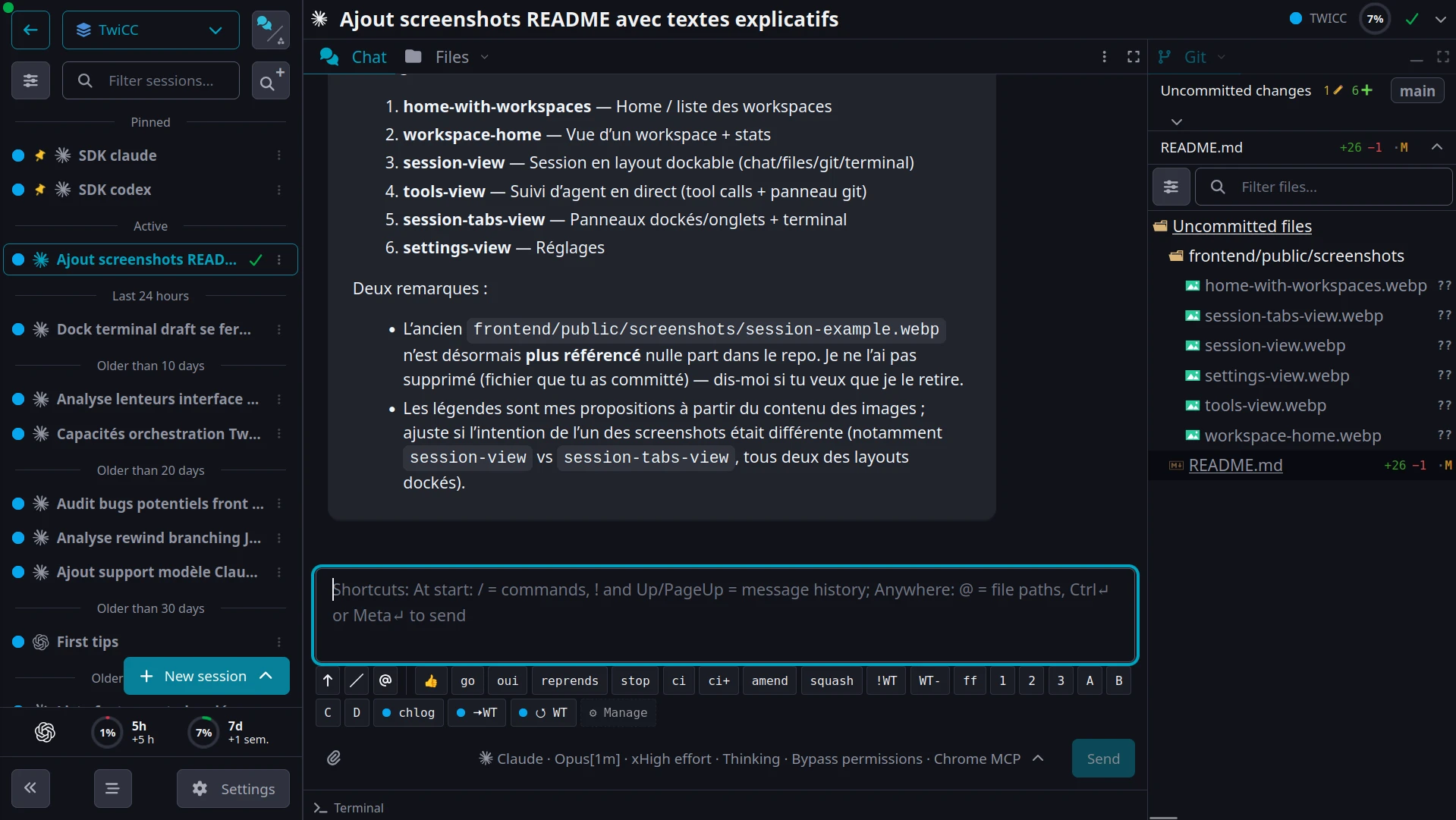Click the main branch button
1456x820 pixels.
tap(1417, 91)
